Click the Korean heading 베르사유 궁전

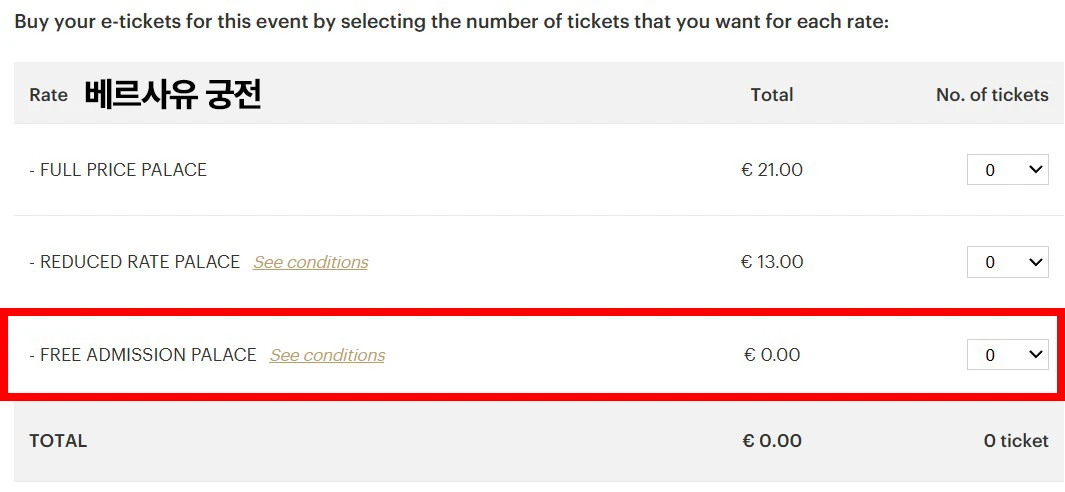tap(172, 95)
